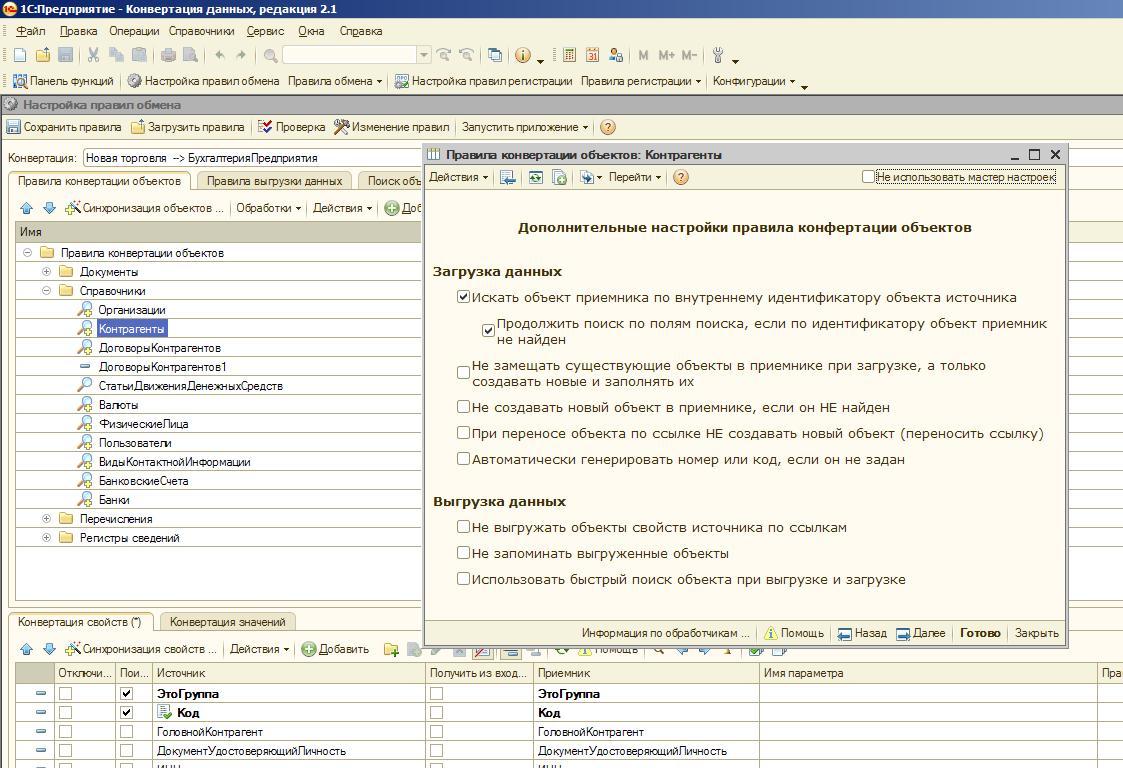1123x768 pixels.
Task: Open the Перейти dropdown in the dialog
Action: coord(635,177)
